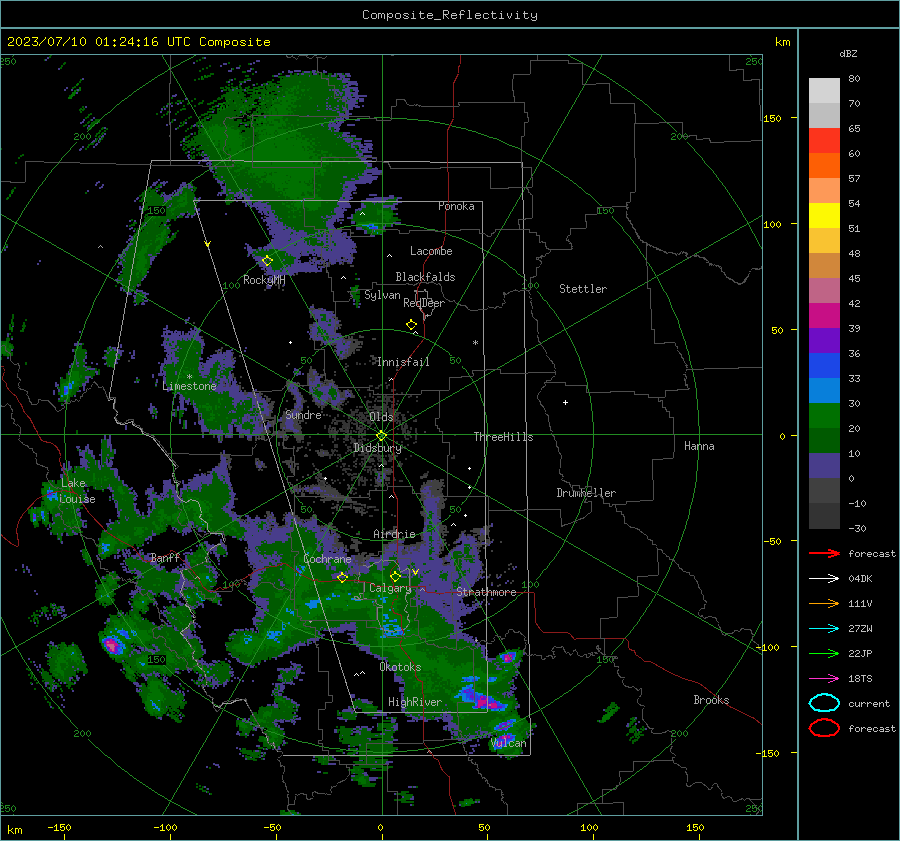Click the magenta storm core east of HighRiver
The image size is (900, 841).
click(487, 702)
